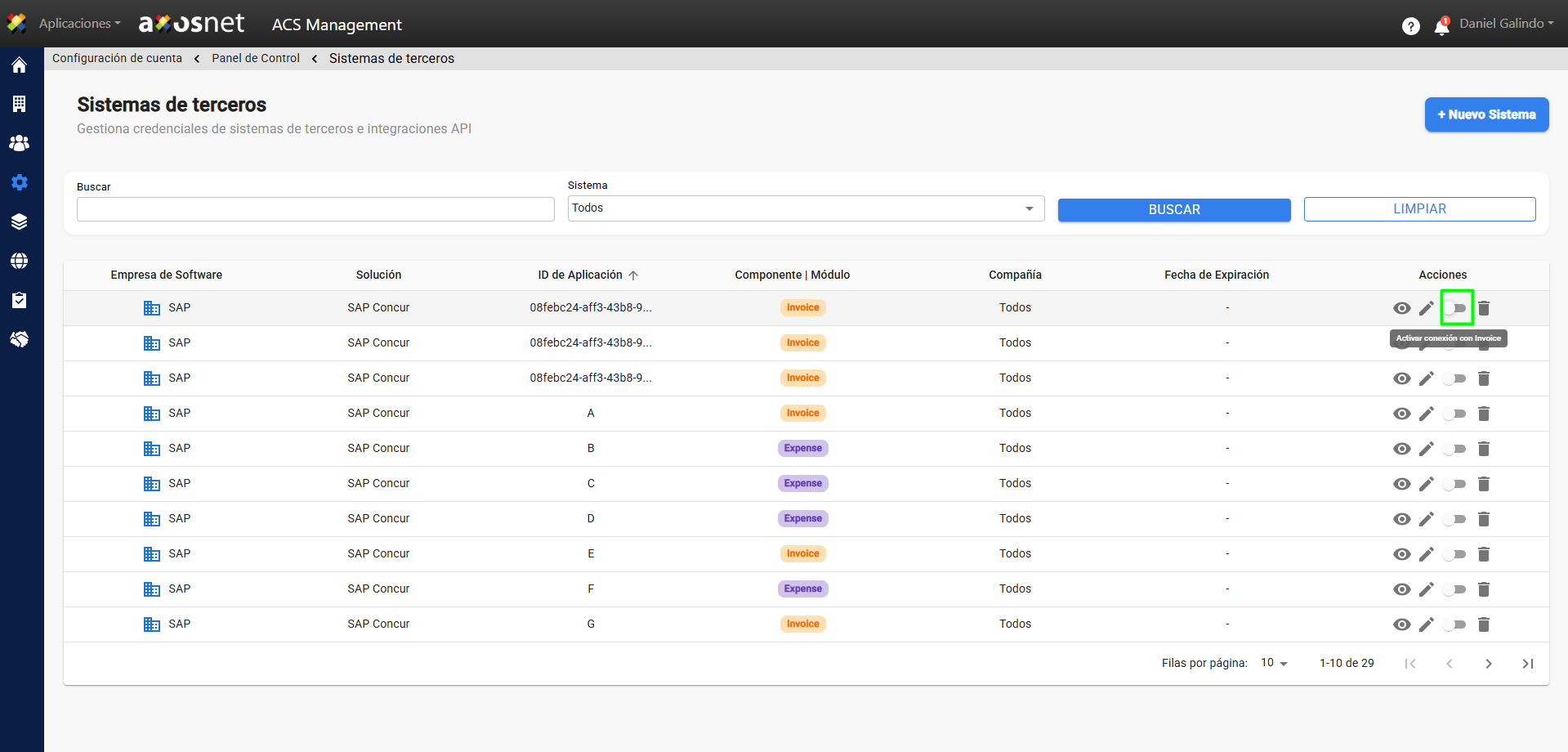Open the globe icon in sidebar
Viewport: 1568px width, 752px height.
(19, 261)
